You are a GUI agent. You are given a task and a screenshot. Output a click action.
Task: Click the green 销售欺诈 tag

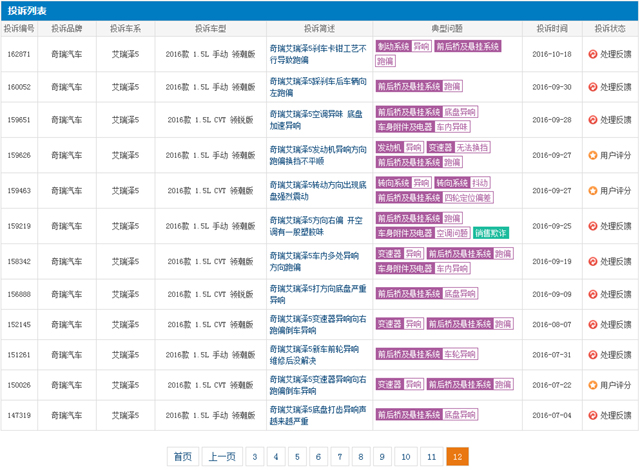click(x=491, y=233)
